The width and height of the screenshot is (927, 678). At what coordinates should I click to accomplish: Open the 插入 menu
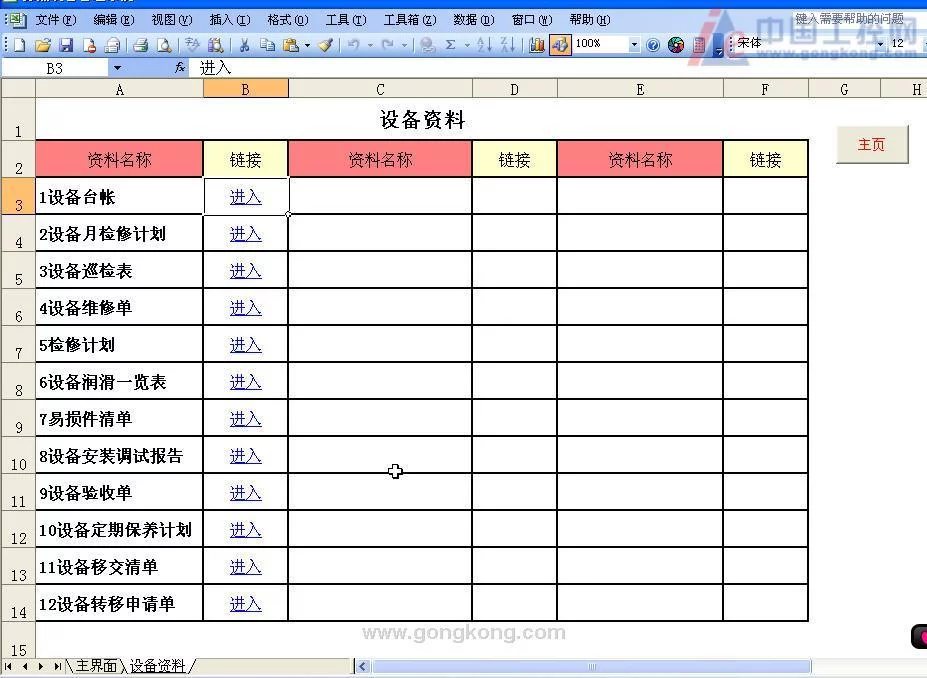click(229, 20)
